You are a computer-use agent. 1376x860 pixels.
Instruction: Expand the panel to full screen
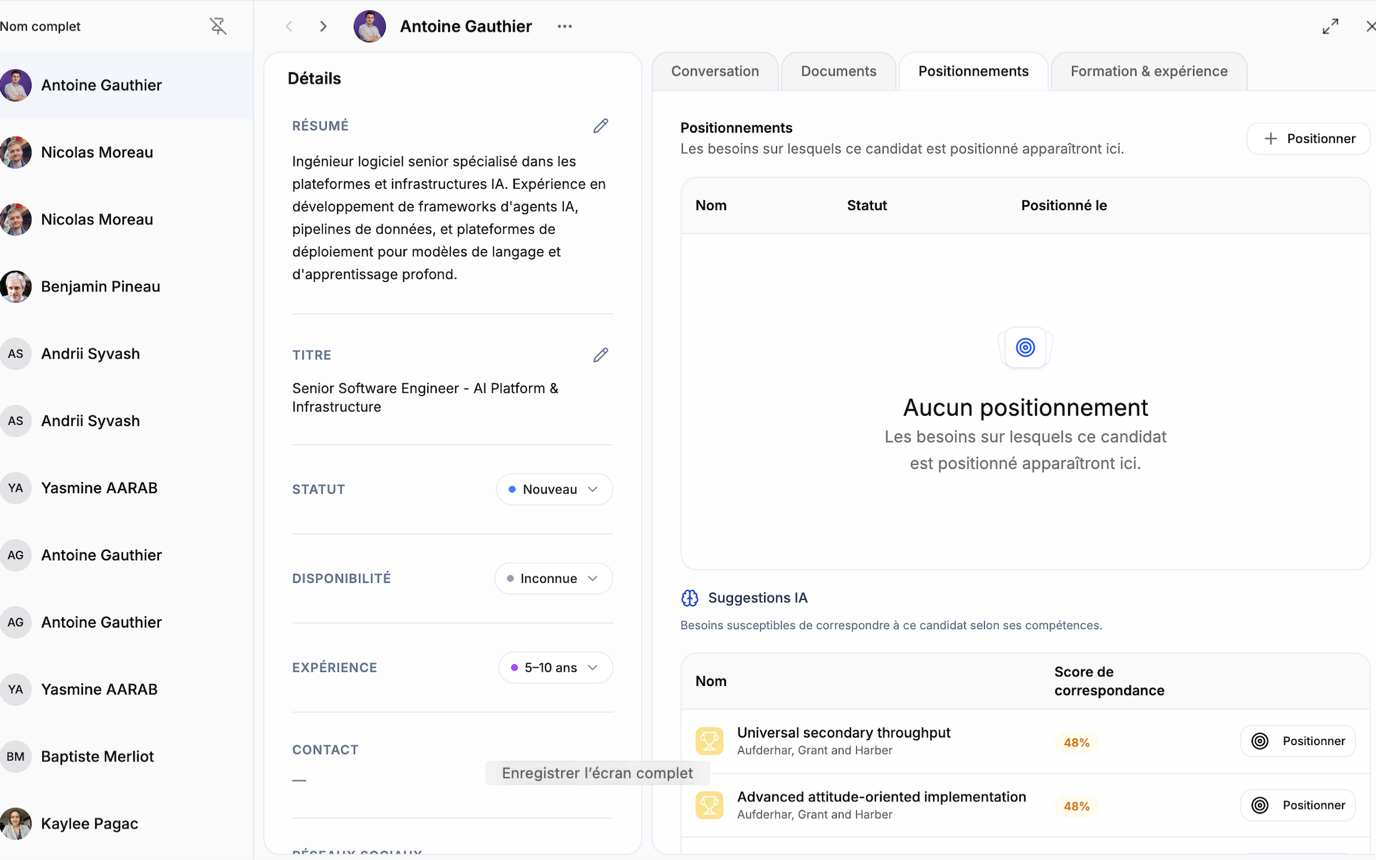coord(1330,27)
